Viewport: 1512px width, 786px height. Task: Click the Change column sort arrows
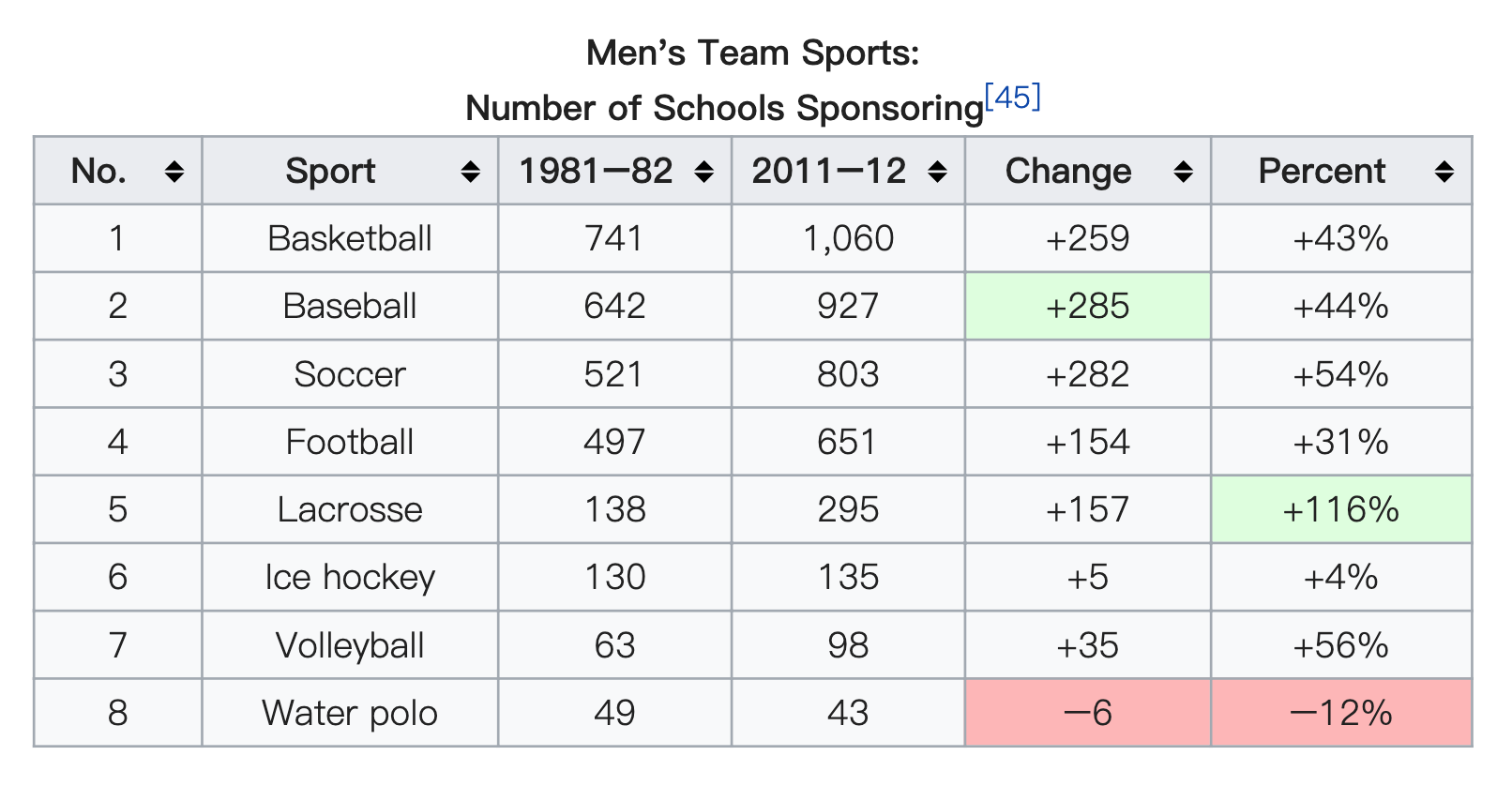pyautogui.click(x=1183, y=172)
